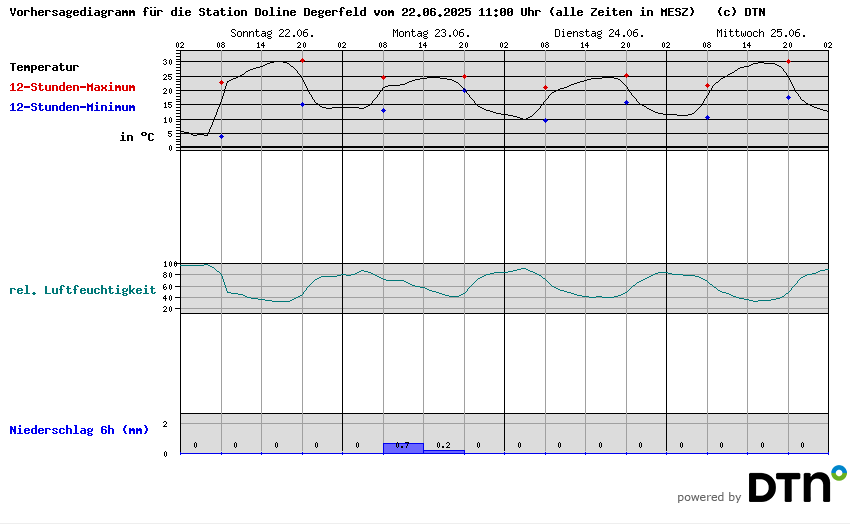Click the '30' temperature axis value
The height and width of the screenshot is (524, 850).
click(x=168, y=62)
